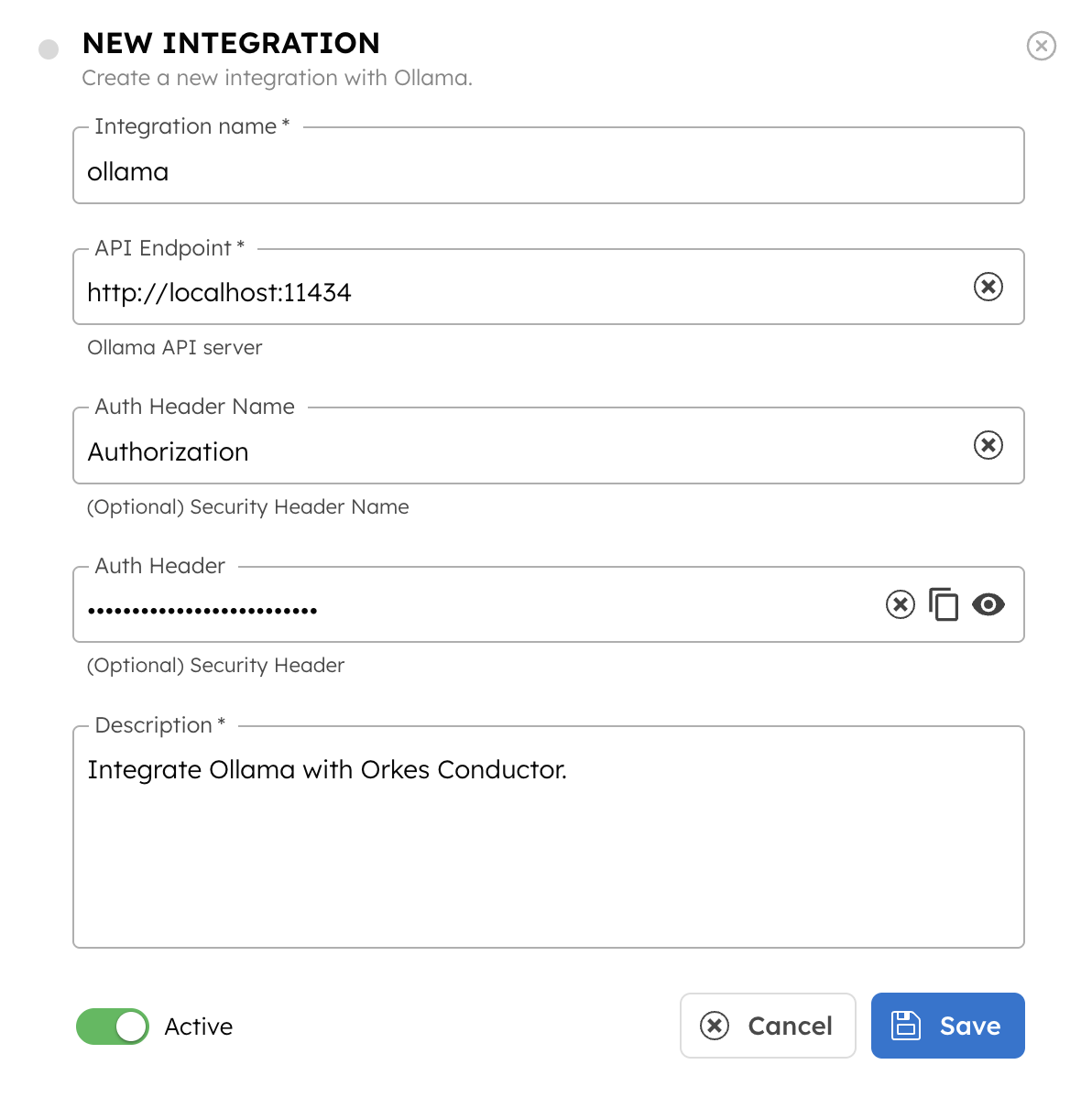1092x1119 pixels.
Task: Edit the Description text area
Action: tap(548, 837)
